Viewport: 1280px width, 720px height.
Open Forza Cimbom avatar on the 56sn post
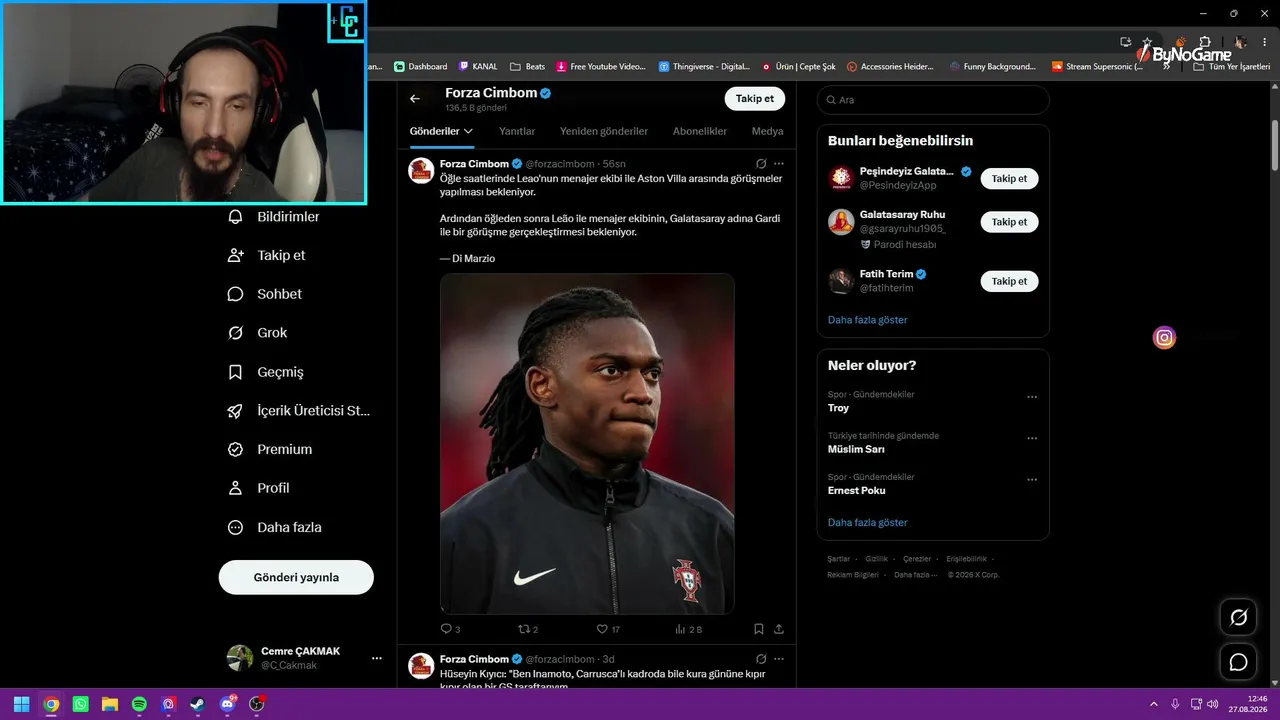point(421,170)
